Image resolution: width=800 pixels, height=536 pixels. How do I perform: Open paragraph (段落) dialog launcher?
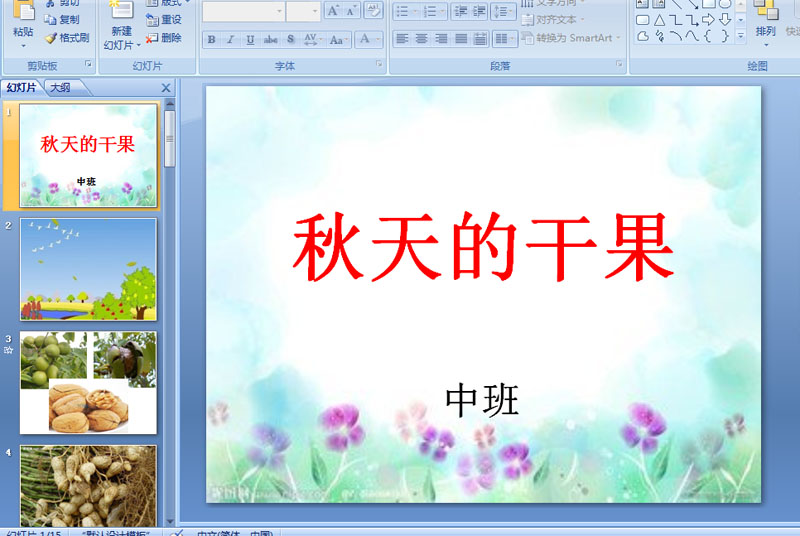click(x=619, y=64)
